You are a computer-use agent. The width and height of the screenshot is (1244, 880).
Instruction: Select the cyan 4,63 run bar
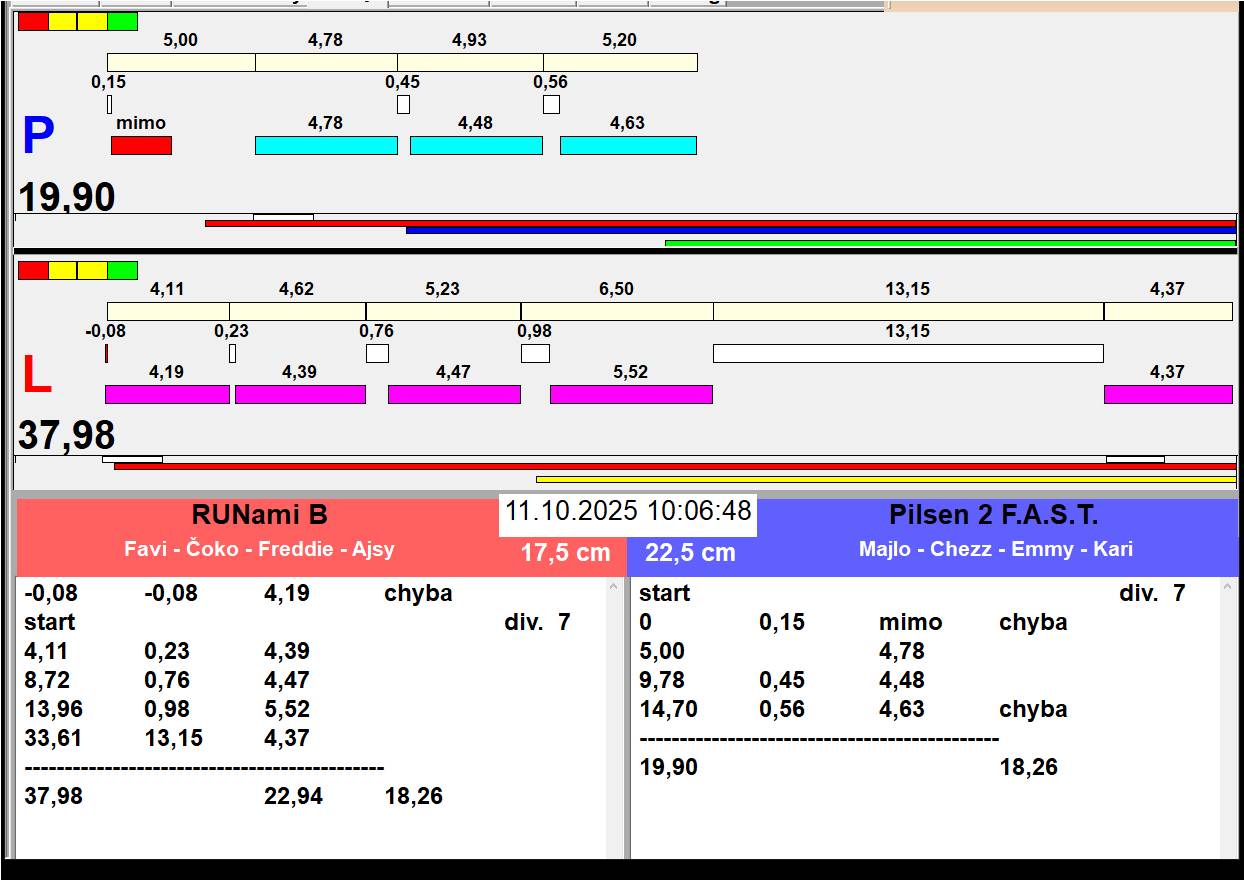click(628, 145)
